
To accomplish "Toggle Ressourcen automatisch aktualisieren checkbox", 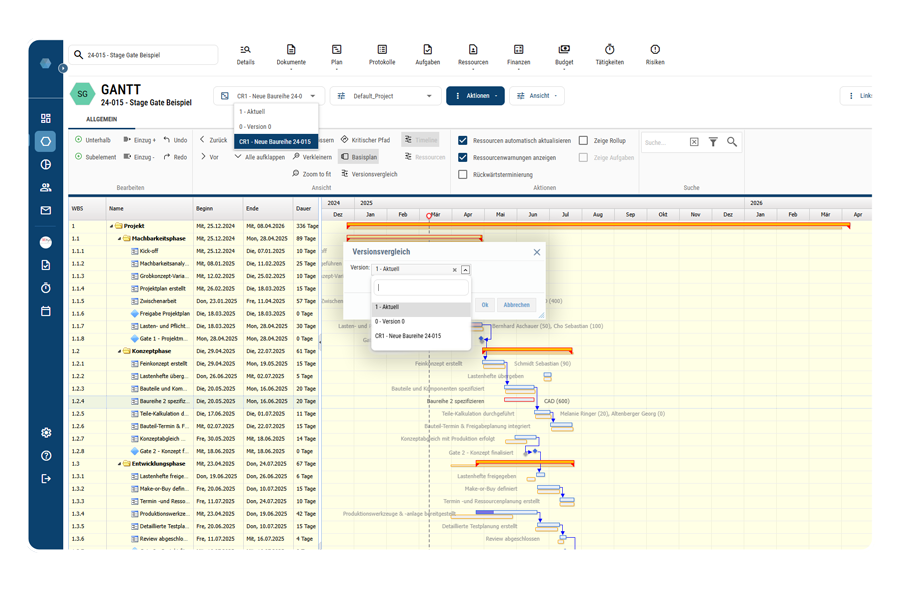I will pyautogui.click(x=463, y=141).
